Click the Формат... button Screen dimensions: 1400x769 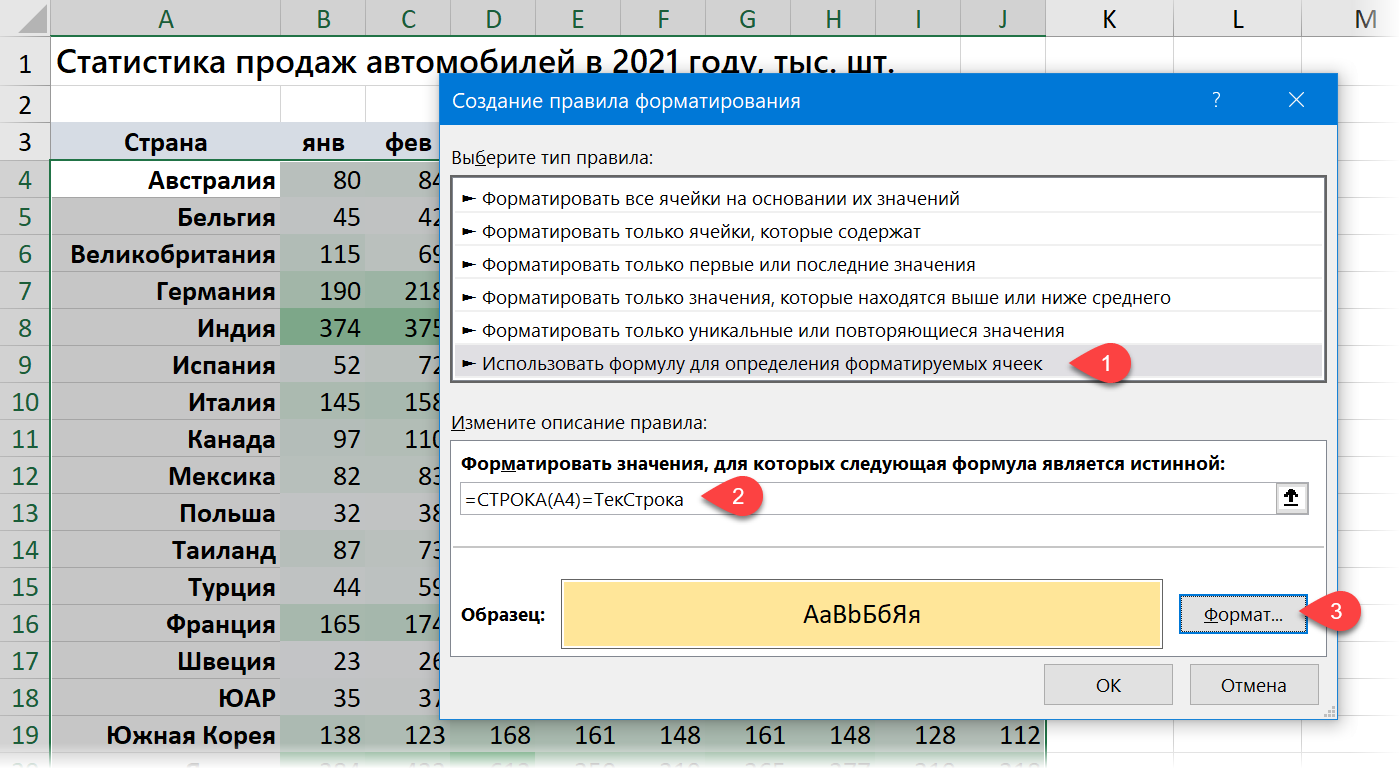tap(1243, 615)
